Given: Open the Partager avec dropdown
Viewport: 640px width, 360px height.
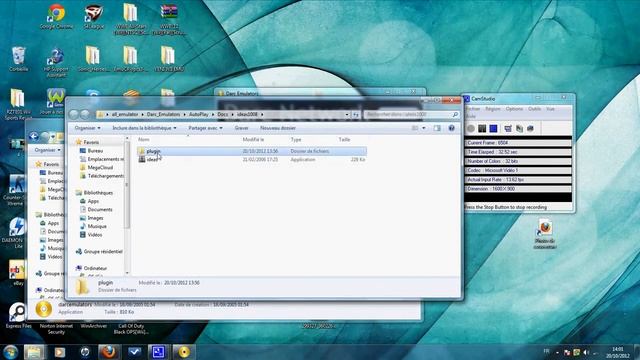Looking at the screenshot, I should [x=205, y=128].
